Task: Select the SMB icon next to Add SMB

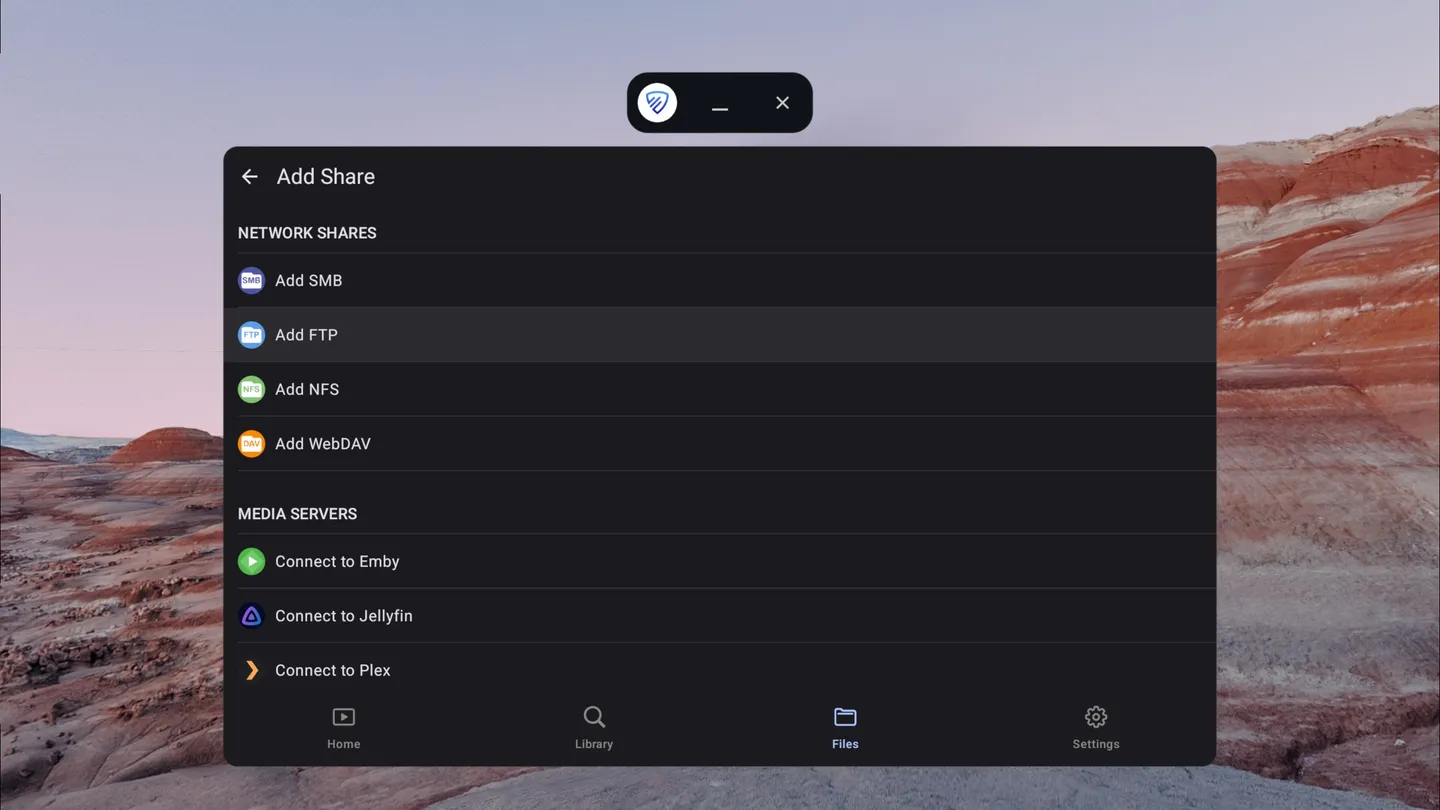Action: click(x=251, y=280)
